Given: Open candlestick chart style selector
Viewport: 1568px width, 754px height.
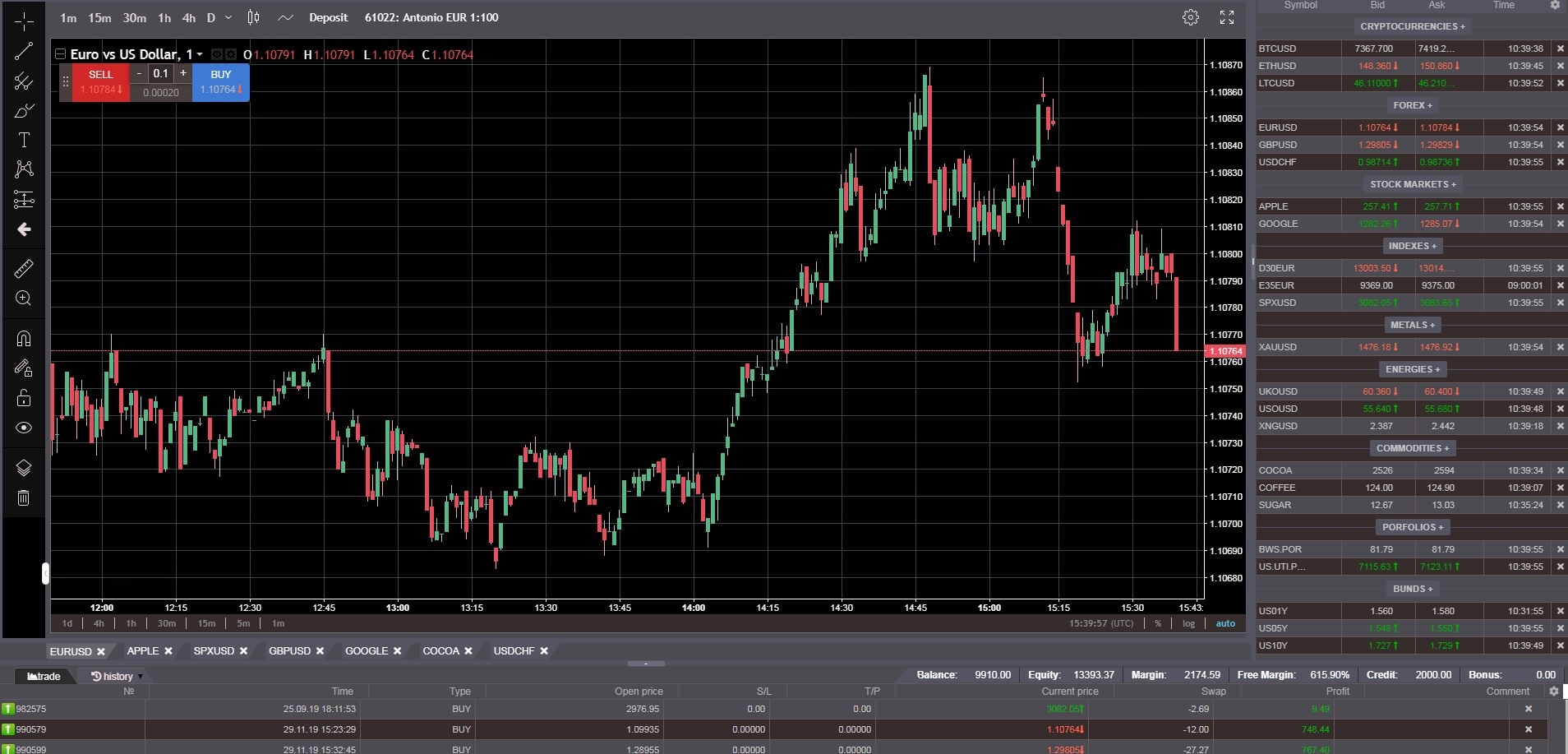Looking at the screenshot, I should [x=253, y=17].
